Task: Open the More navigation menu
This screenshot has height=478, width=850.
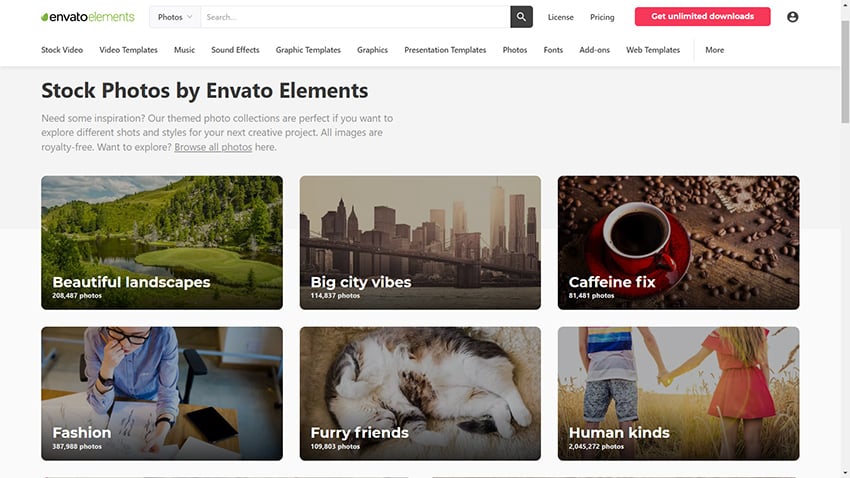Action: tap(714, 50)
